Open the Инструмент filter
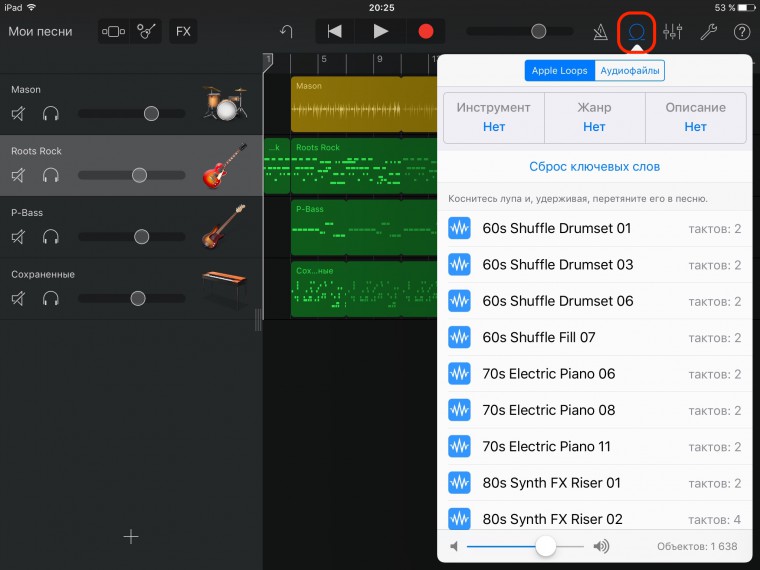 click(493, 117)
